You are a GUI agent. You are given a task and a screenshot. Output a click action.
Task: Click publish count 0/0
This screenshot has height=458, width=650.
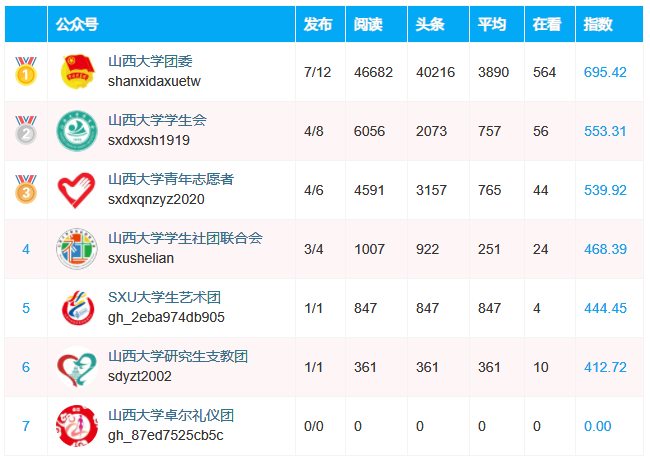313,426
